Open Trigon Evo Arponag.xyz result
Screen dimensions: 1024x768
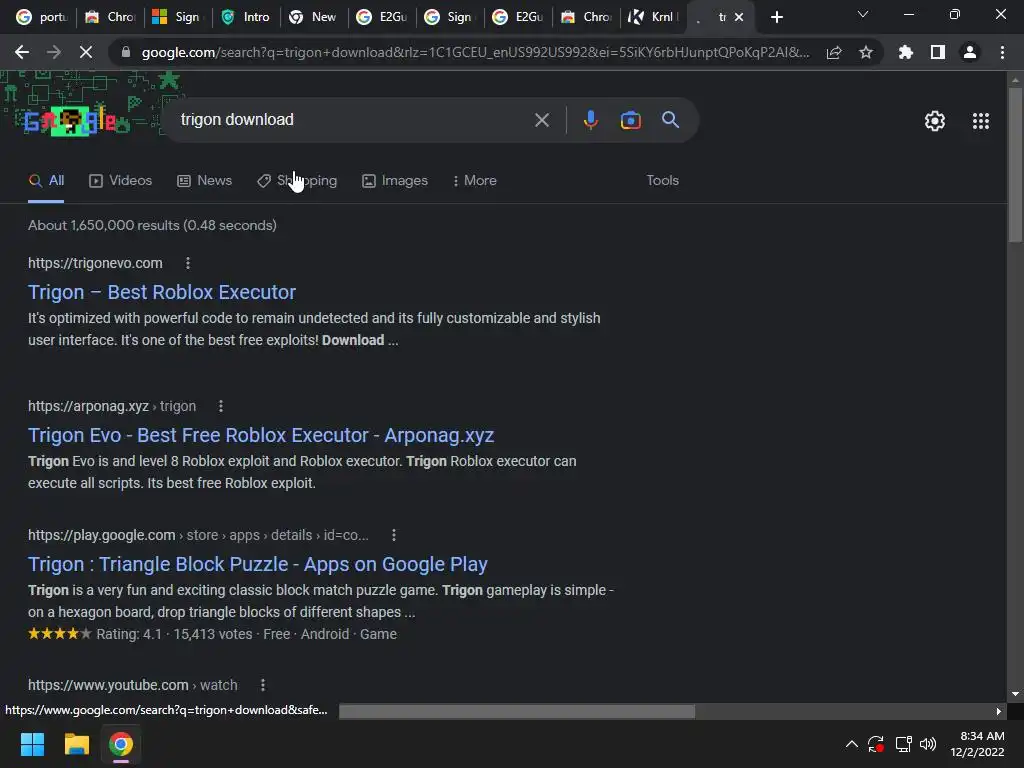click(261, 435)
